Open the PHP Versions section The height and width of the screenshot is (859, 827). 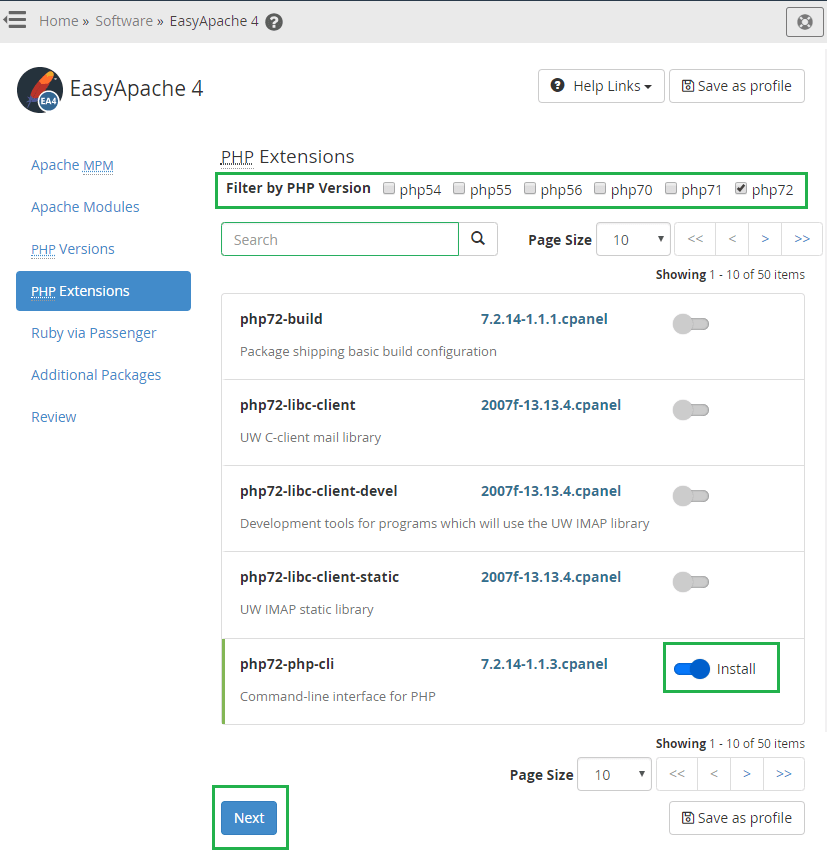(73, 249)
